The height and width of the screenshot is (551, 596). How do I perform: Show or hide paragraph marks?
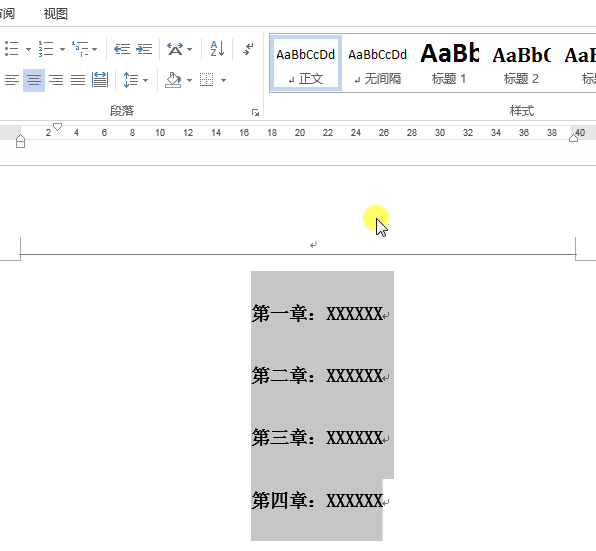point(248,49)
